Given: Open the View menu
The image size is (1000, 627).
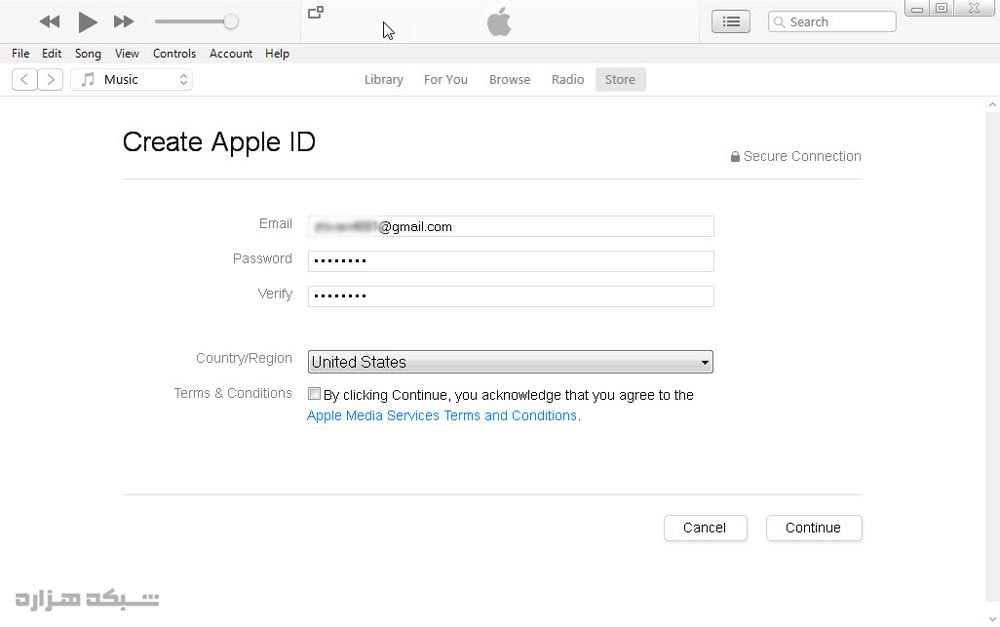Looking at the screenshot, I should [x=127, y=54].
